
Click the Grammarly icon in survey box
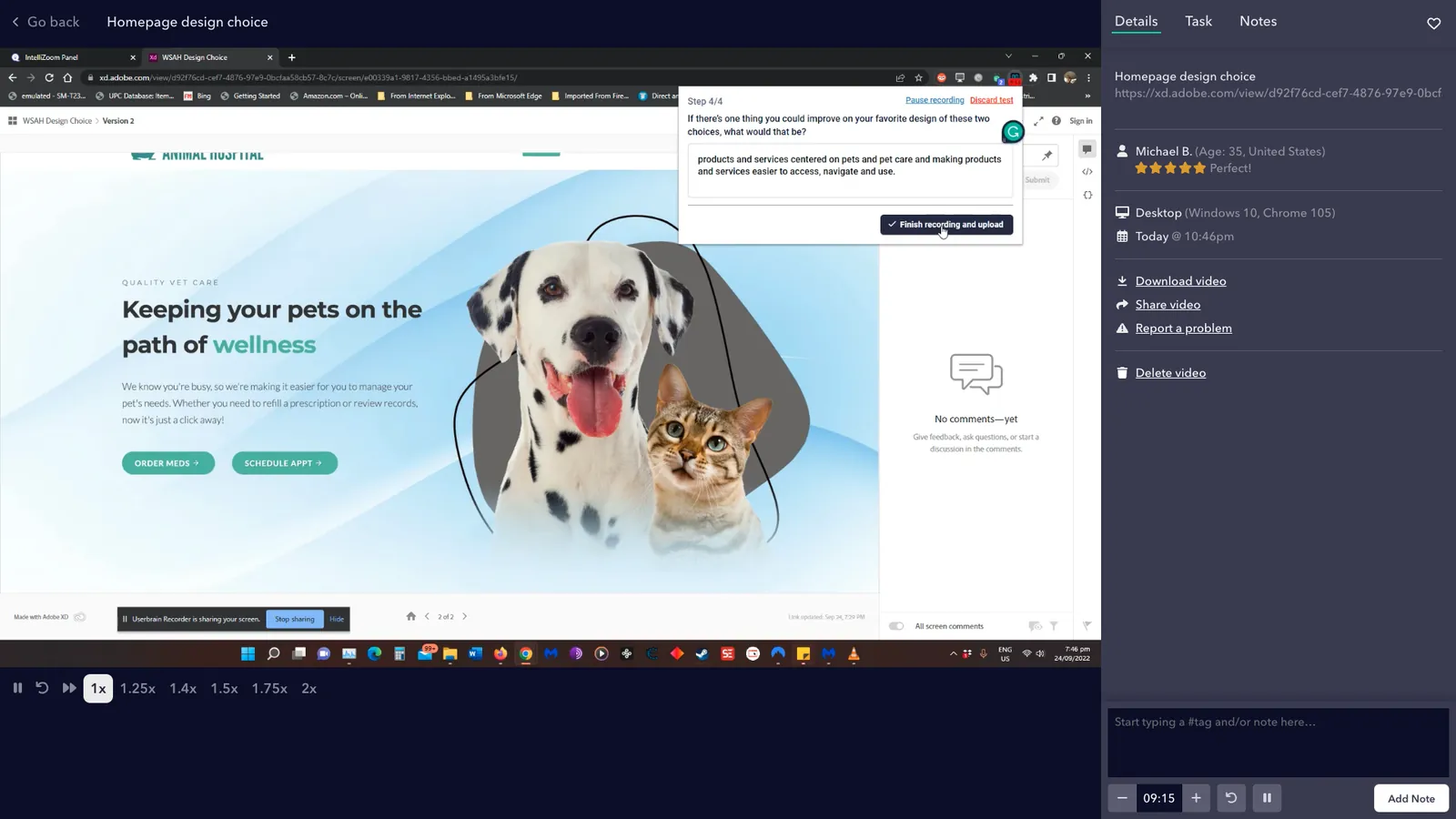1013,132
